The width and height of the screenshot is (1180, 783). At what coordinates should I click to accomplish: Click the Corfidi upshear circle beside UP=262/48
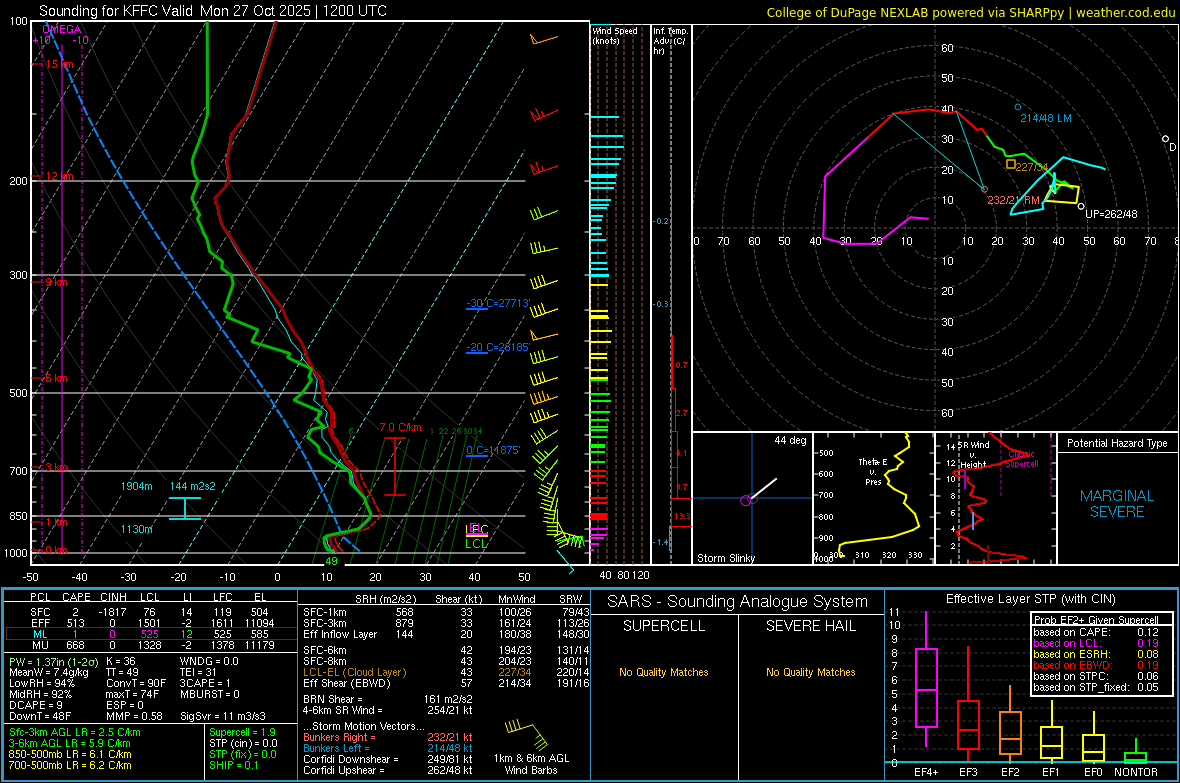(1081, 206)
